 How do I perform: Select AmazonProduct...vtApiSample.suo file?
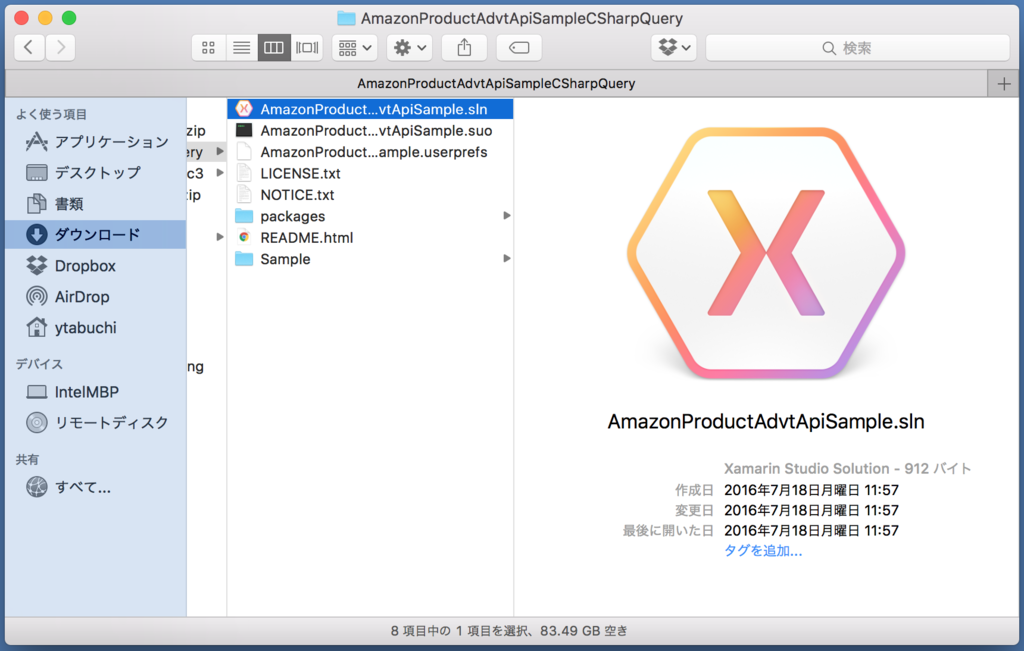pos(370,131)
